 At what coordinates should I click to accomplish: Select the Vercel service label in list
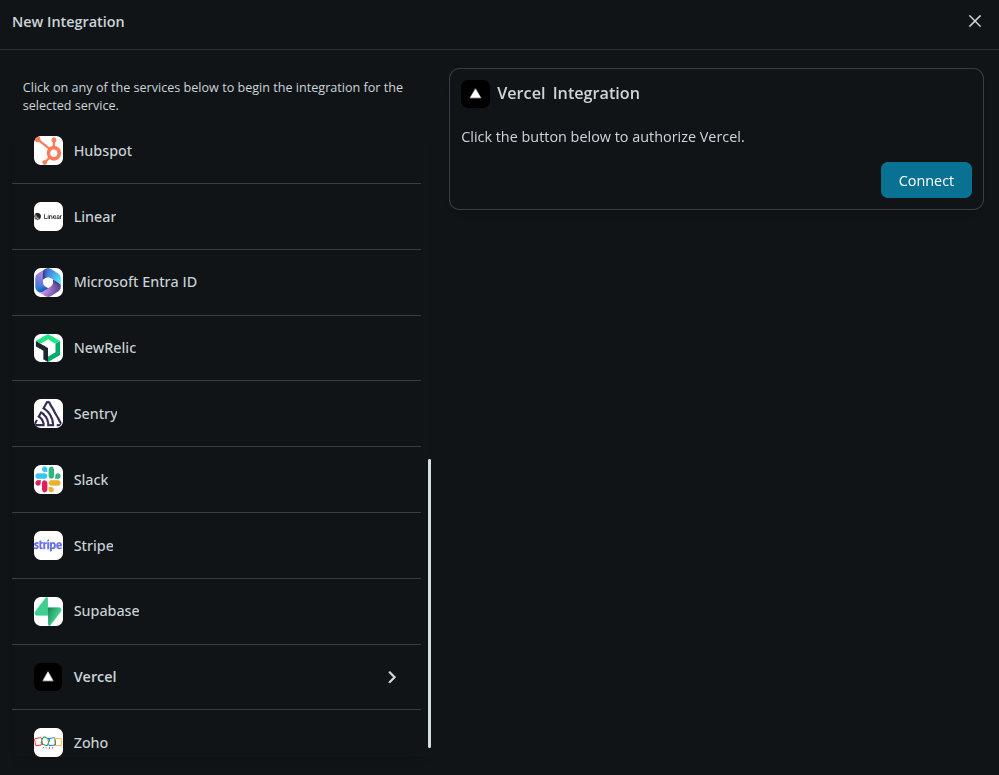coord(95,677)
